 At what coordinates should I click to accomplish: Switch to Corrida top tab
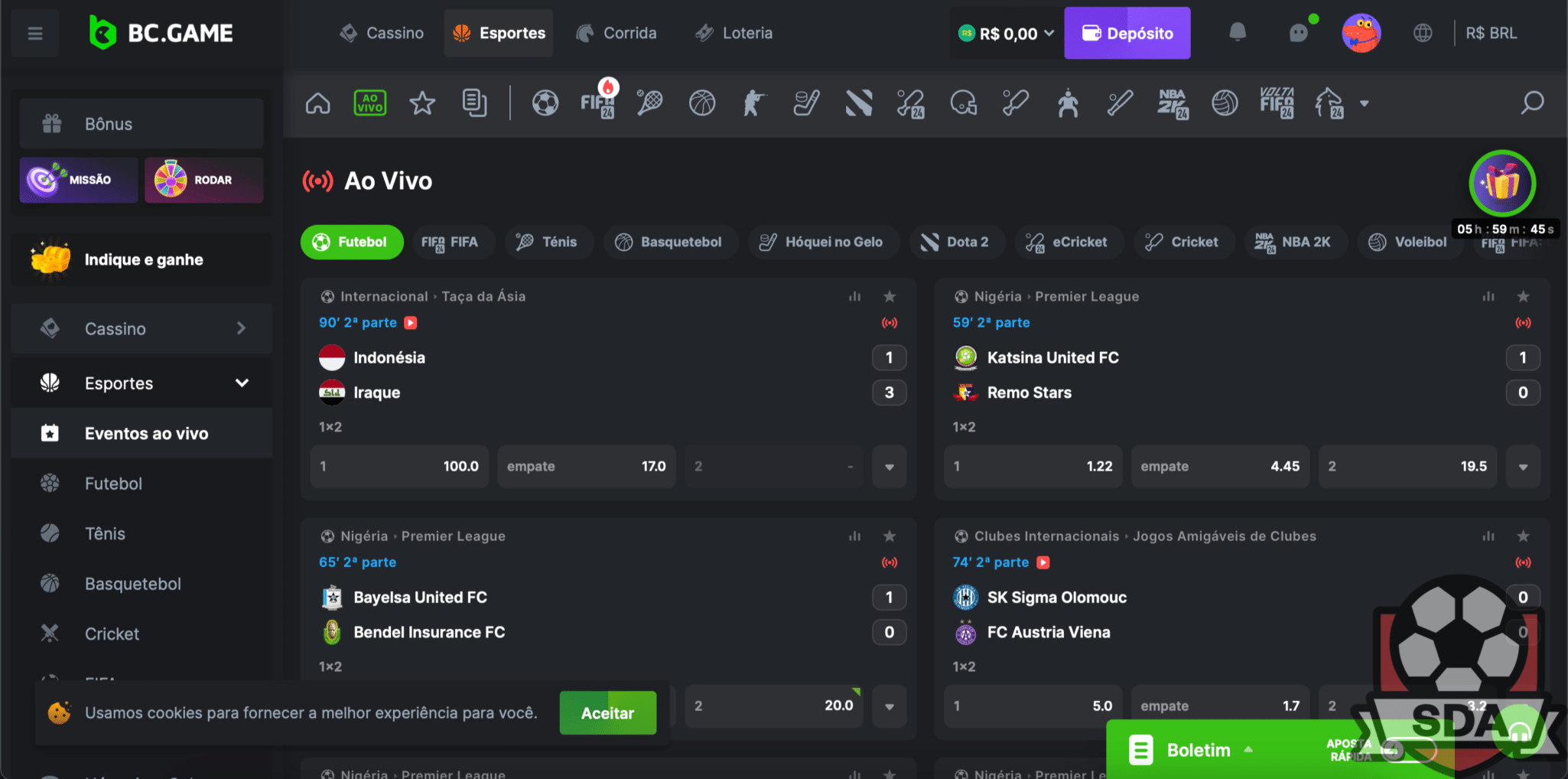pos(616,33)
